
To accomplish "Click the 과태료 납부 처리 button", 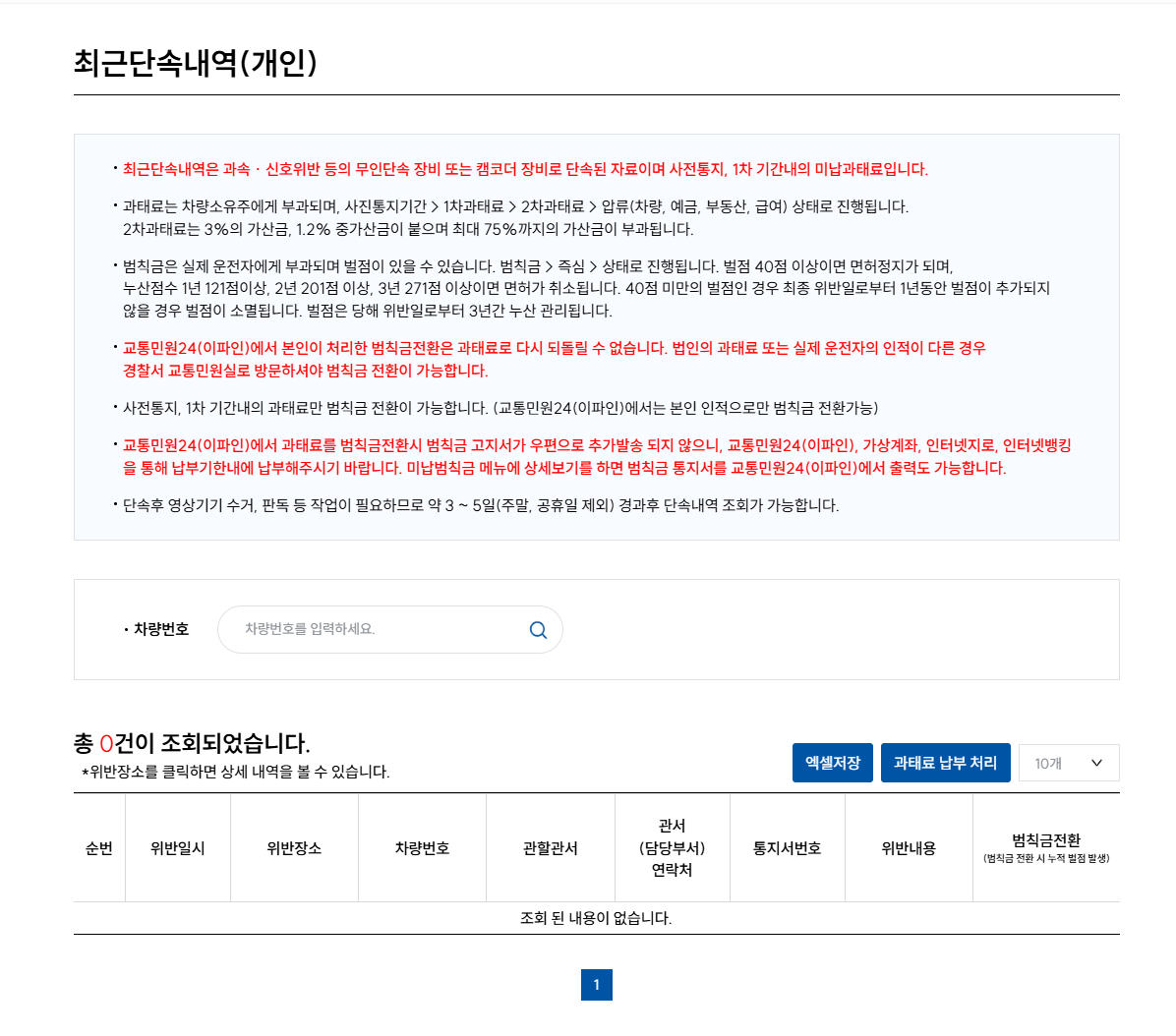I will click(945, 762).
